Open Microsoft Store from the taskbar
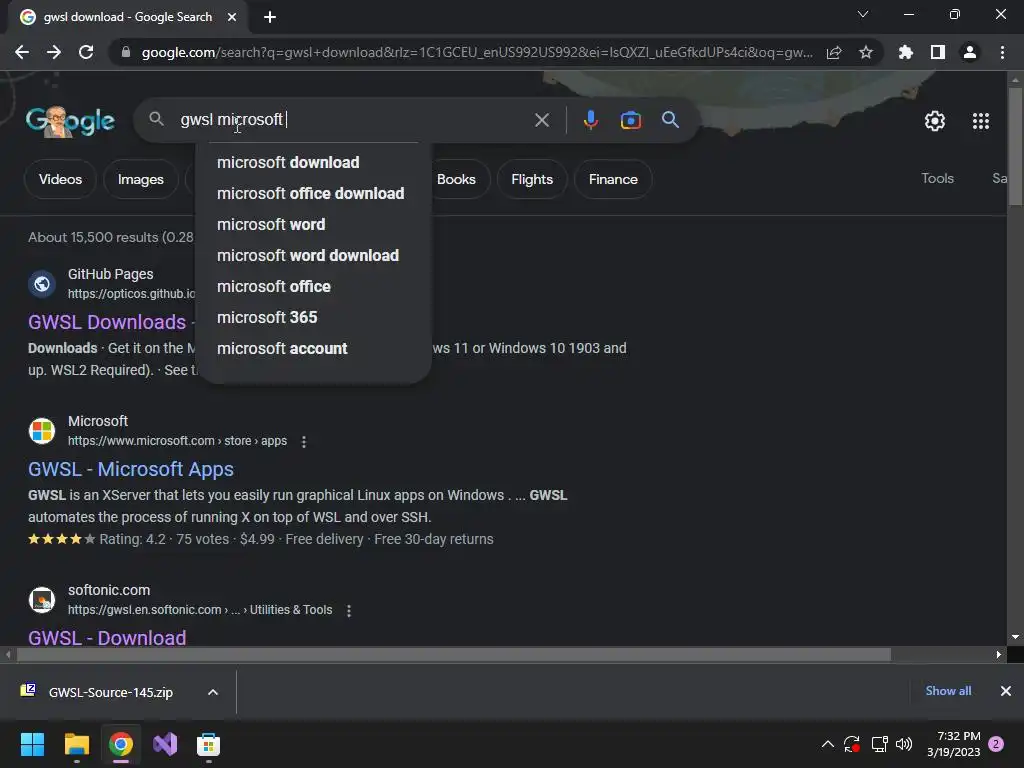1024x768 pixels. 208,744
